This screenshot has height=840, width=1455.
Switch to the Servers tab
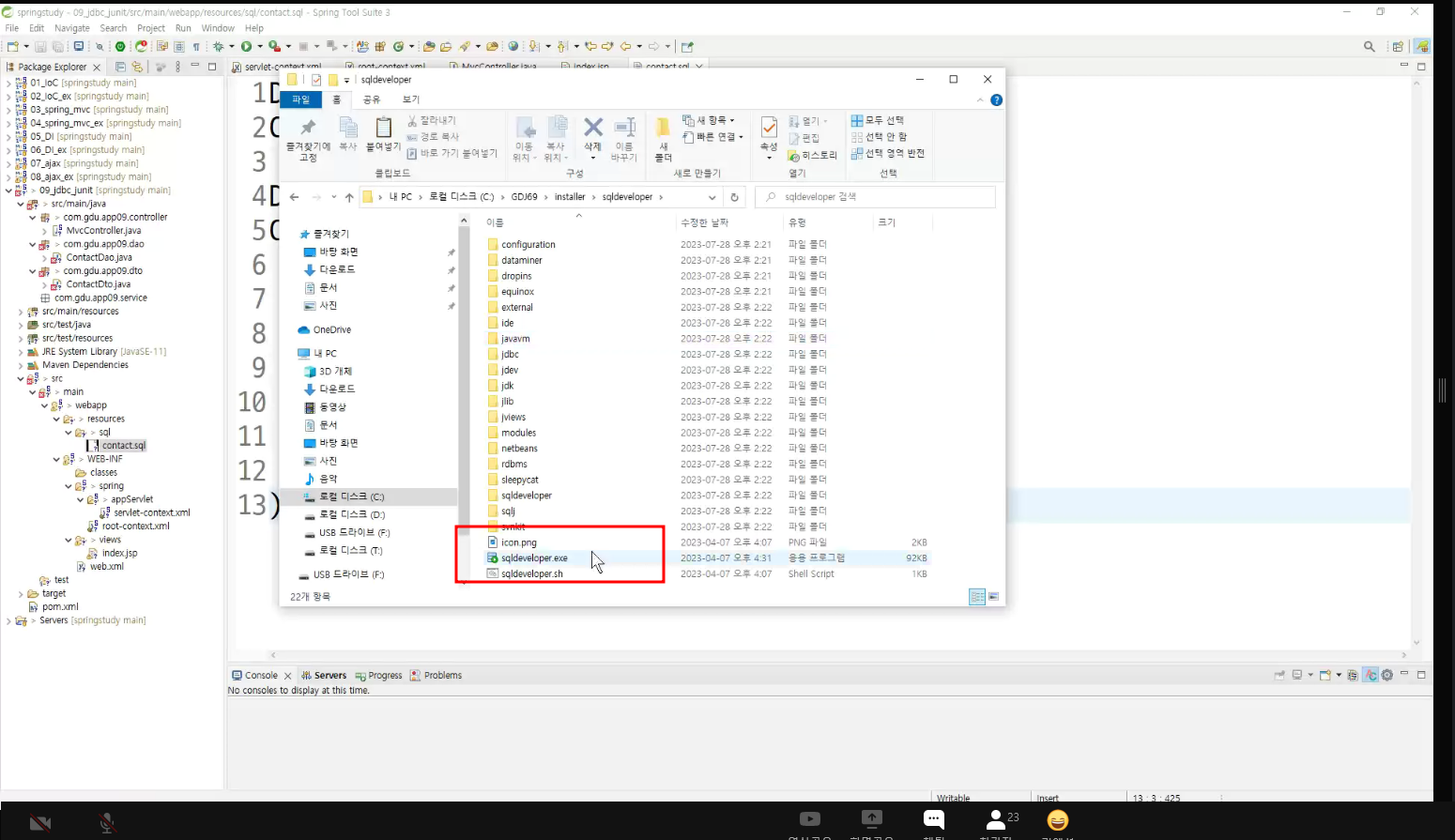click(x=324, y=676)
